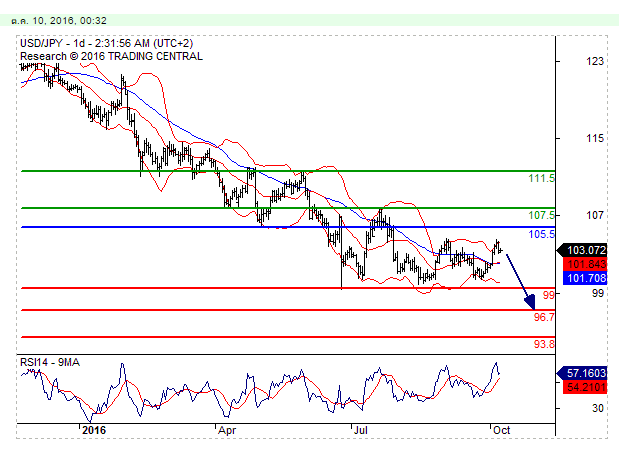The image size is (619, 450).
Task: Select the blue 105.5 pivot label
Action: pyautogui.click(x=541, y=234)
